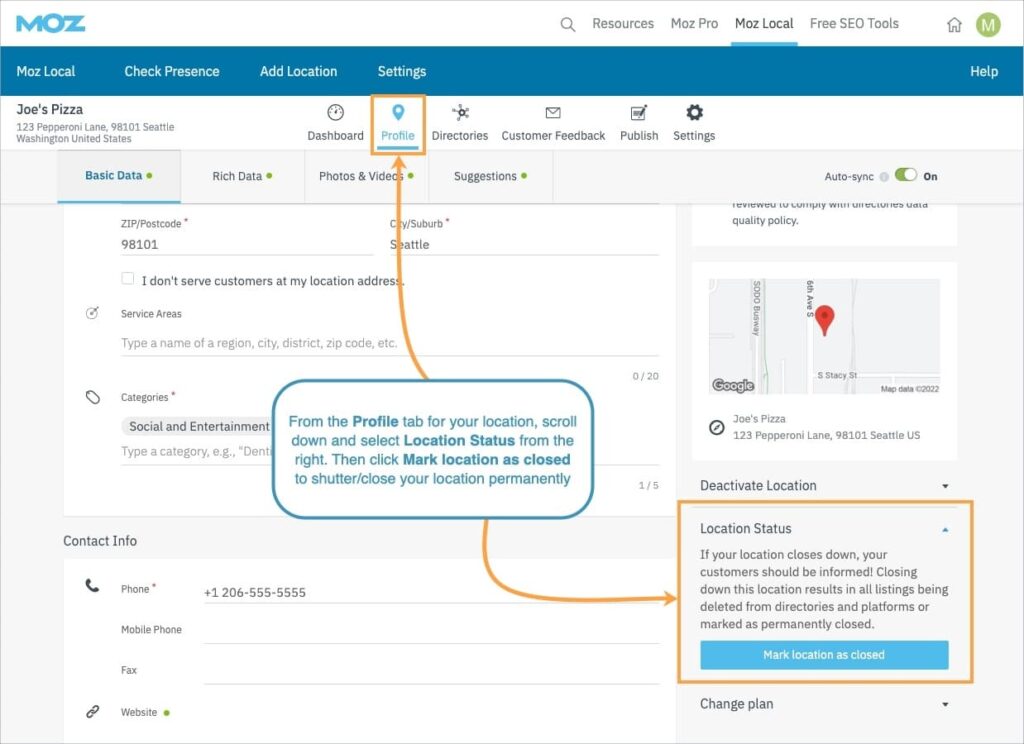Click the map thumbnail
The width and height of the screenshot is (1024, 744).
(x=824, y=336)
